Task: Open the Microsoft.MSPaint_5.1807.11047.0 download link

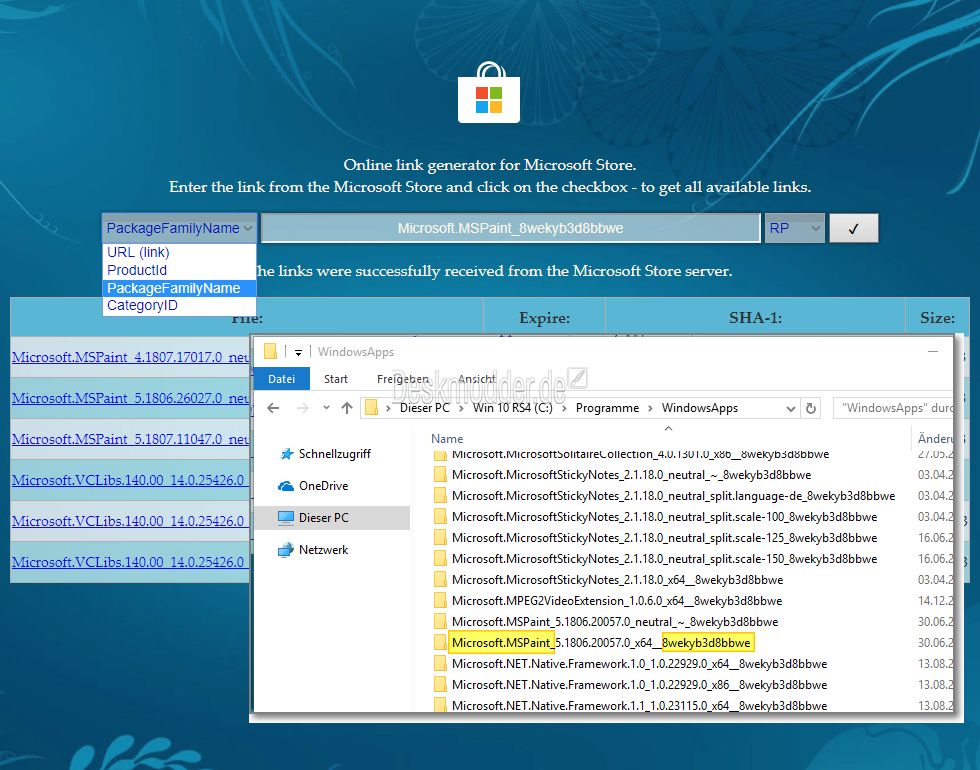Action: [130, 439]
